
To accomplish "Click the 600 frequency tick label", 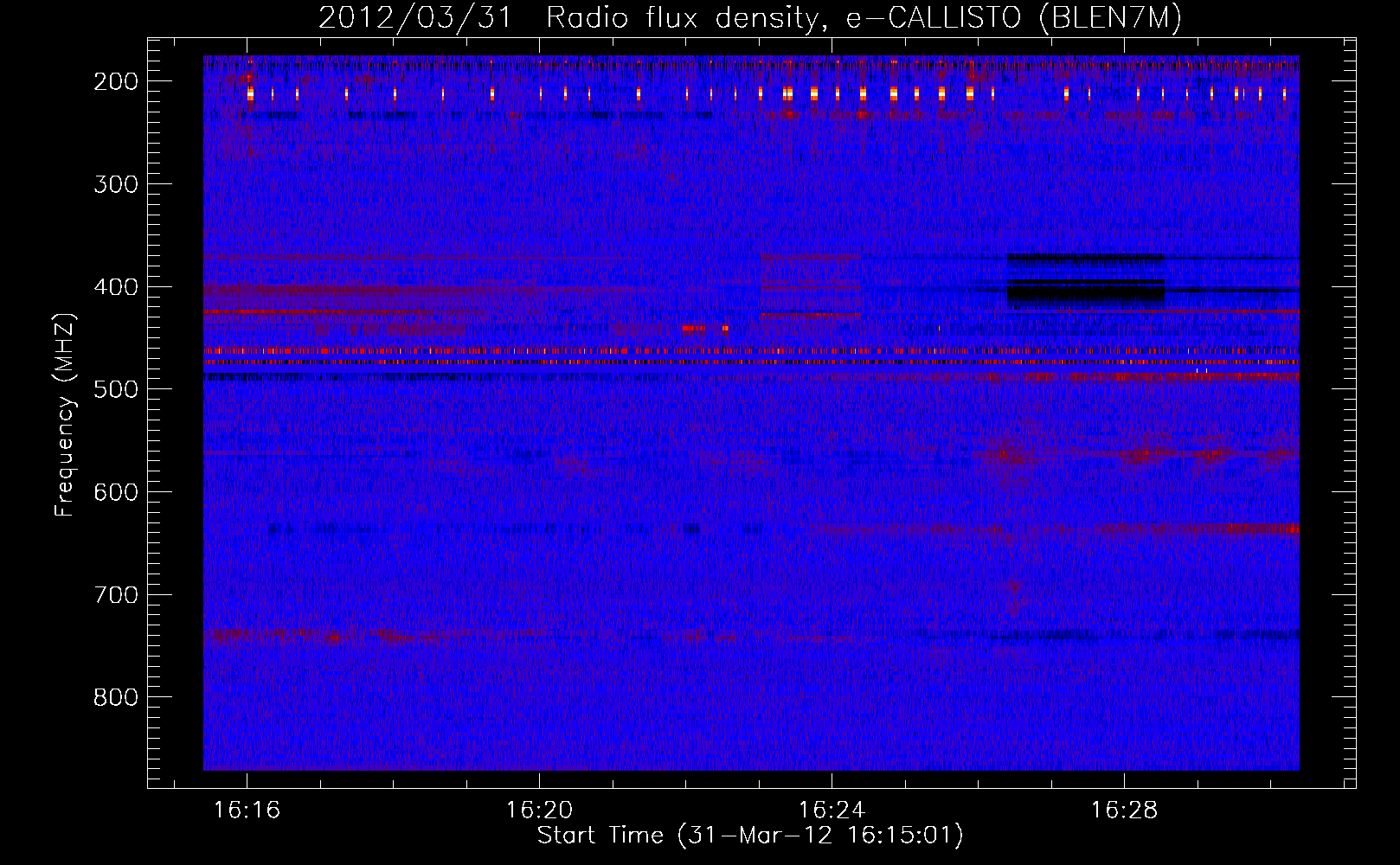I will point(115,492).
